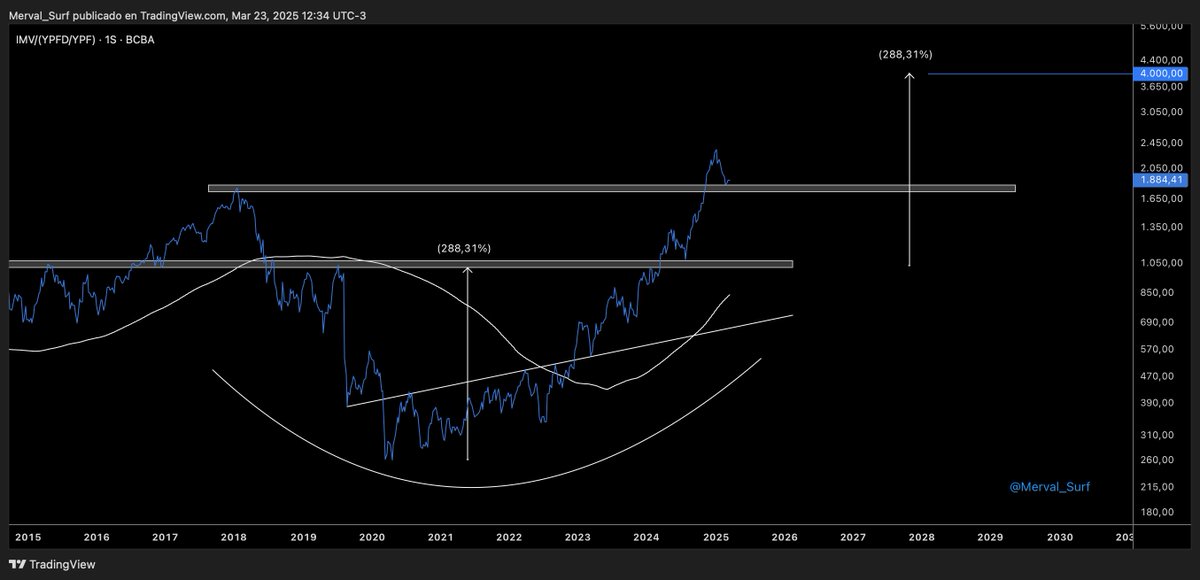Image resolution: width=1200 pixels, height=580 pixels.
Task: Click the 2024 label on time axis
Action: tap(647, 537)
